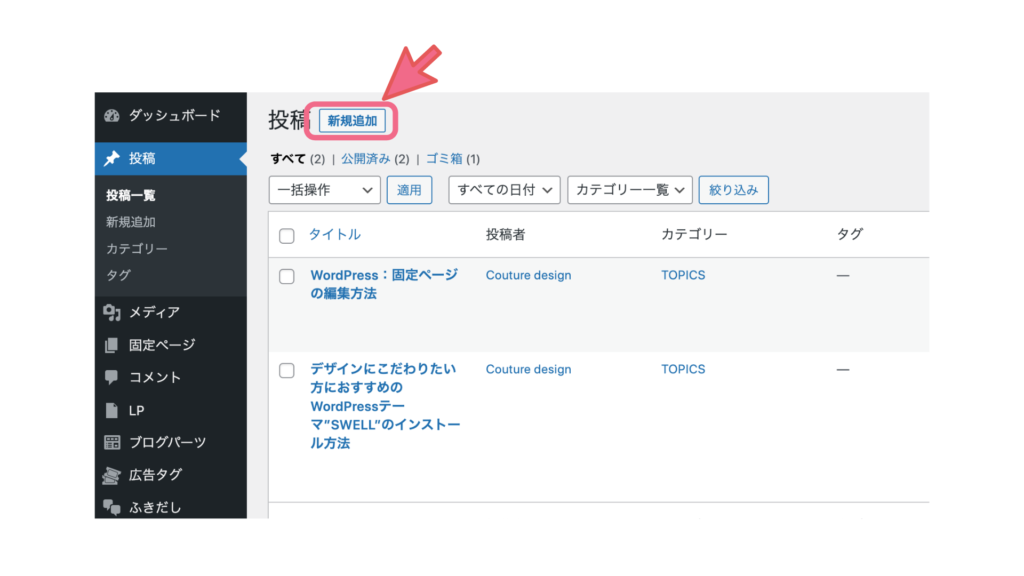The width and height of the screenshot is (1024, 576).
Task: Tick the select-all checkbox beside タイトル
Action: click(287, 236)
